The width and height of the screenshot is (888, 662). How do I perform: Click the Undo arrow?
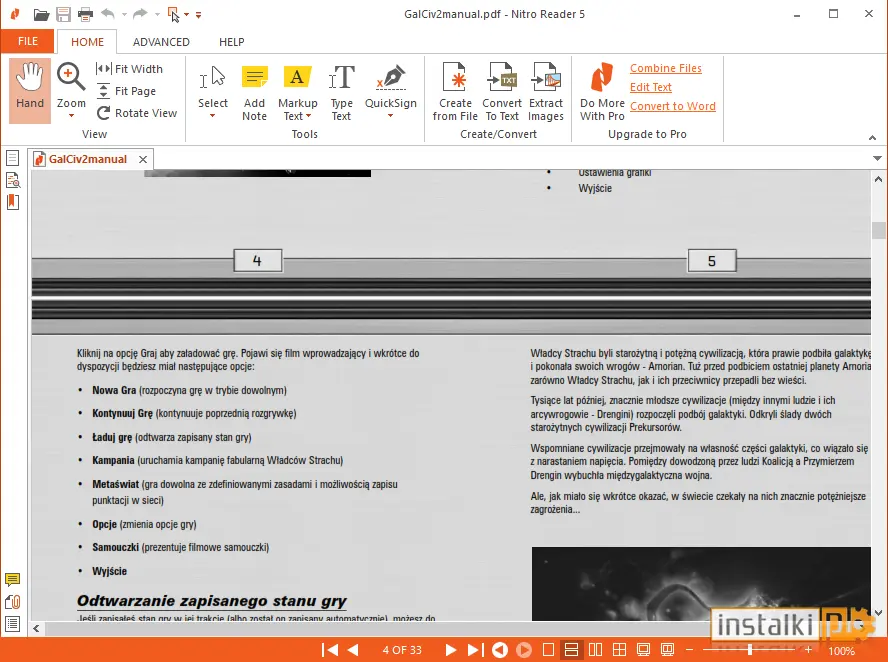[x=108, y=14]
